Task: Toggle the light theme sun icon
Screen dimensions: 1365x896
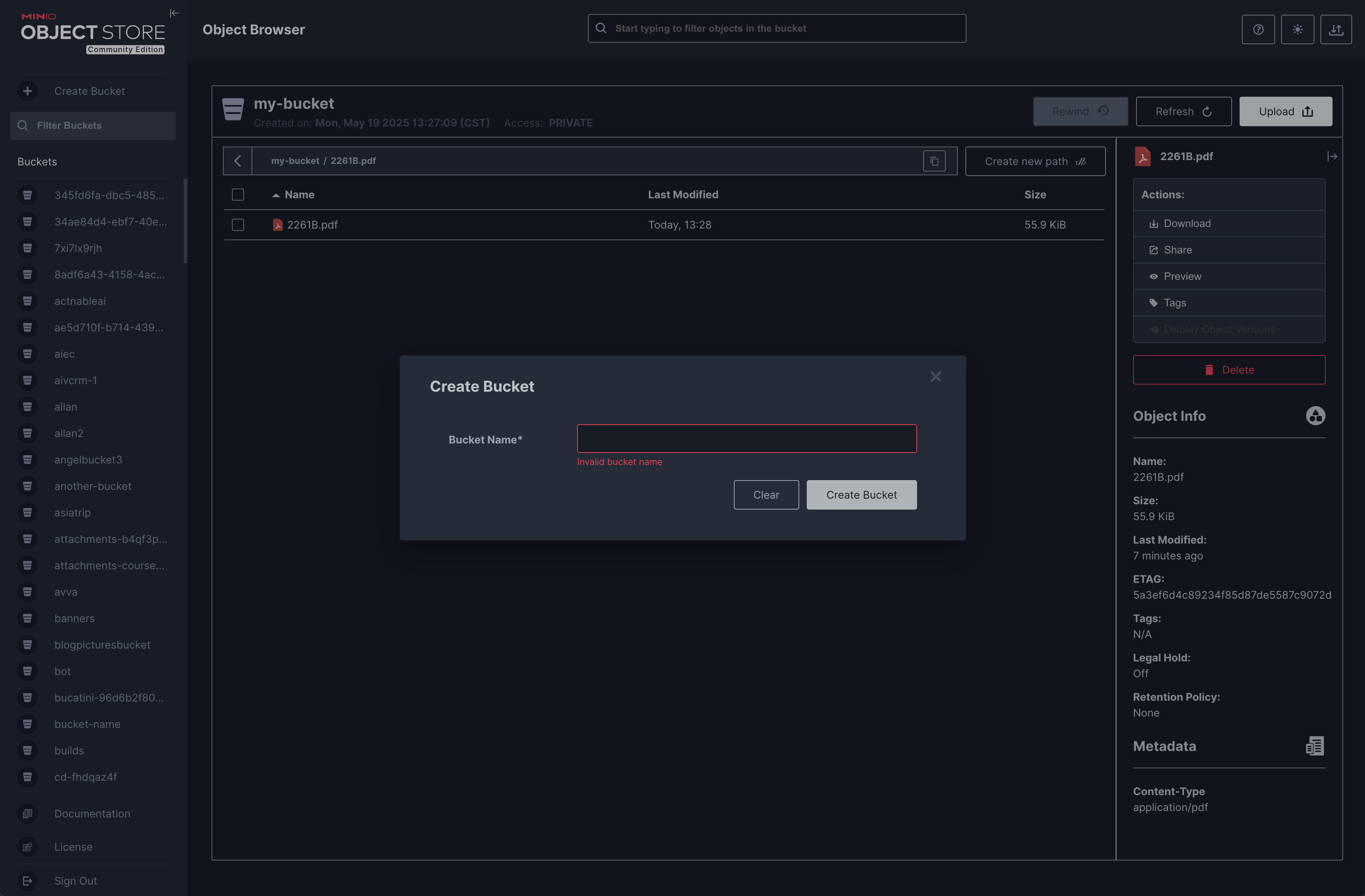Action: pyautogui.click(x=1297, y=29)
